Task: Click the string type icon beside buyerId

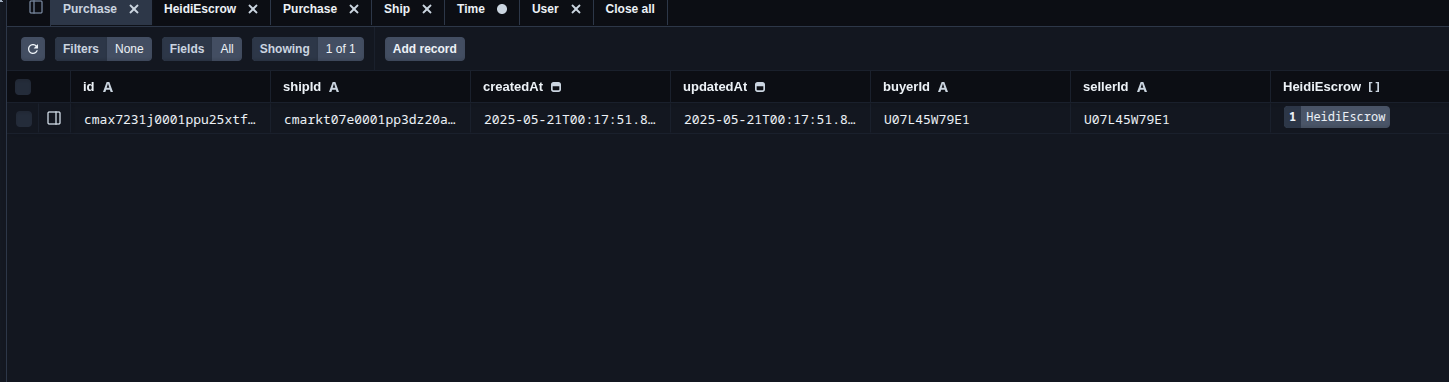Action: [943, 87]
